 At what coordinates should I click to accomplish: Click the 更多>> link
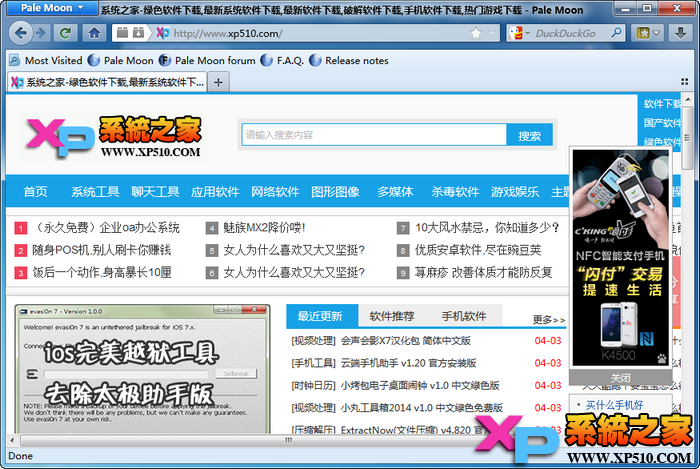(549, 320)
